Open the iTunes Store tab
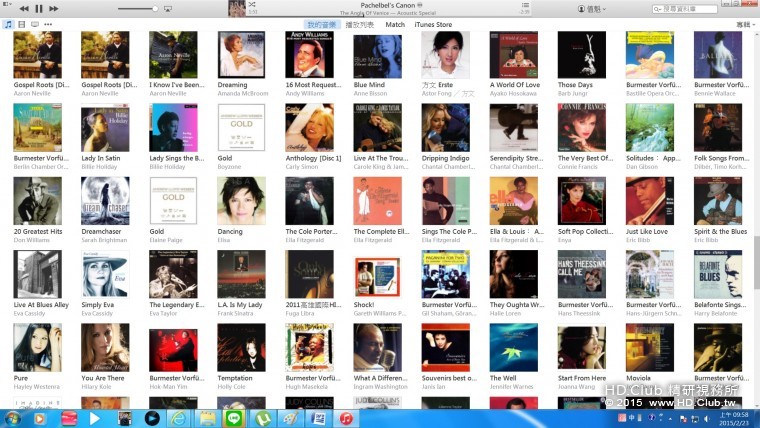The height and width of the screenshot is (428, 760). click(x=433, y=24)
